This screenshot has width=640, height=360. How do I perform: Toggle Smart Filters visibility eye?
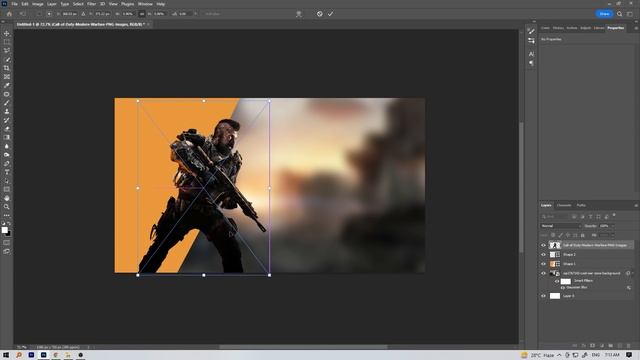[x=557, y=281]
